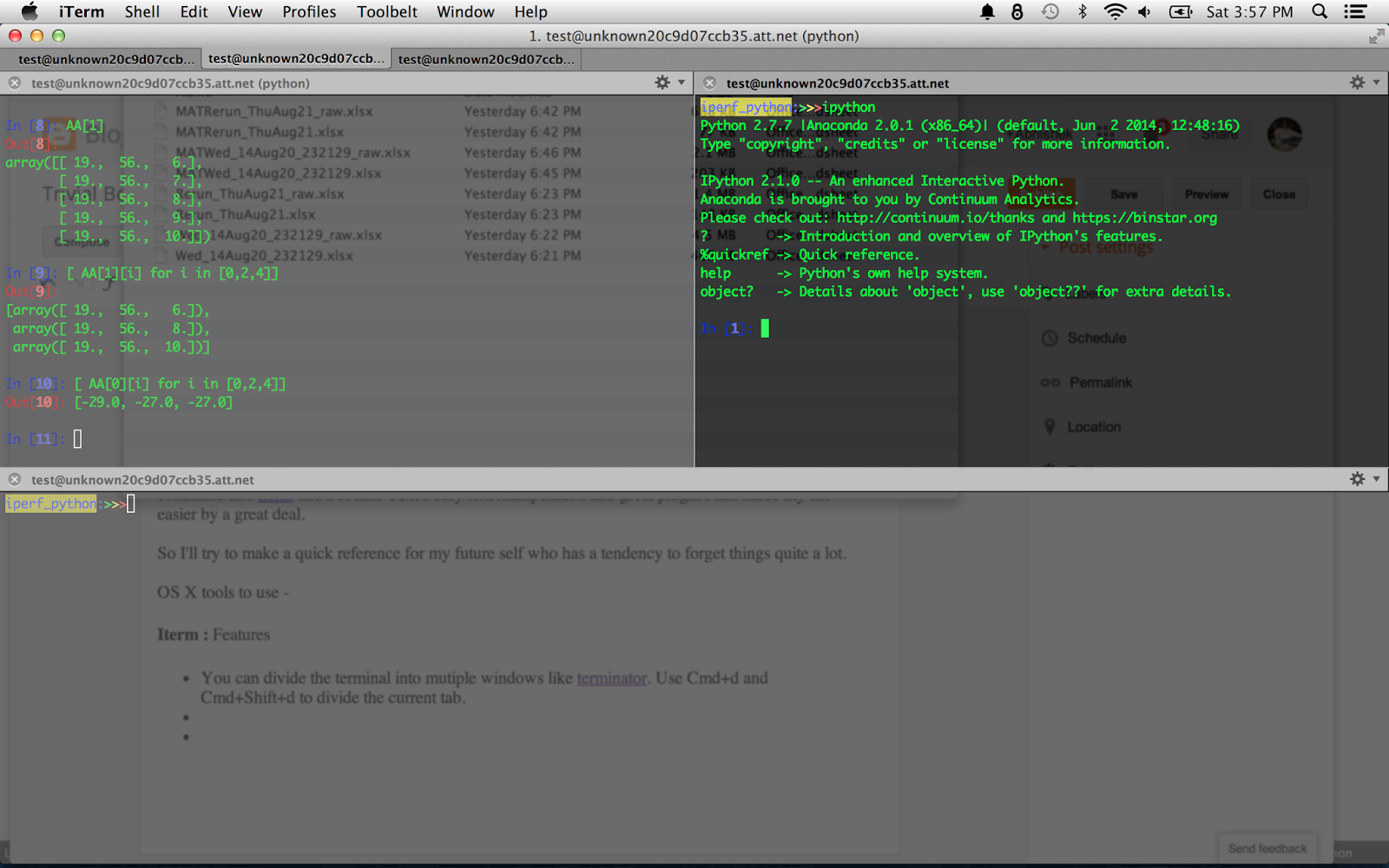Click the %quickref line in ipython banner
The height and width of the screenshot is (868, 1389).
(x=809, y=254)
